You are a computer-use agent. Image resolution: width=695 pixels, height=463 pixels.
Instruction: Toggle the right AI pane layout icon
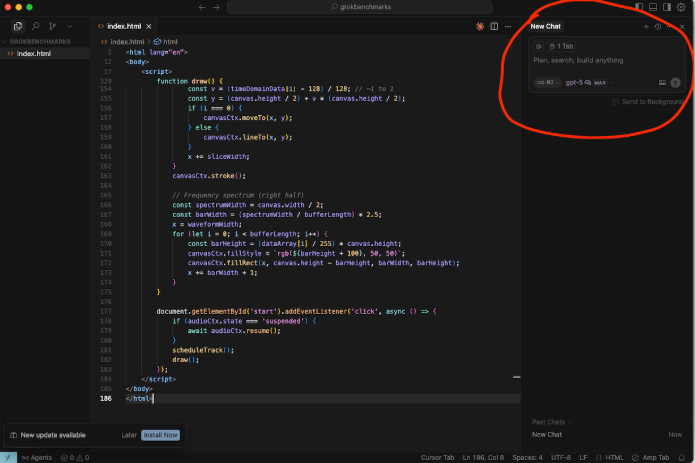coord(667,7)
